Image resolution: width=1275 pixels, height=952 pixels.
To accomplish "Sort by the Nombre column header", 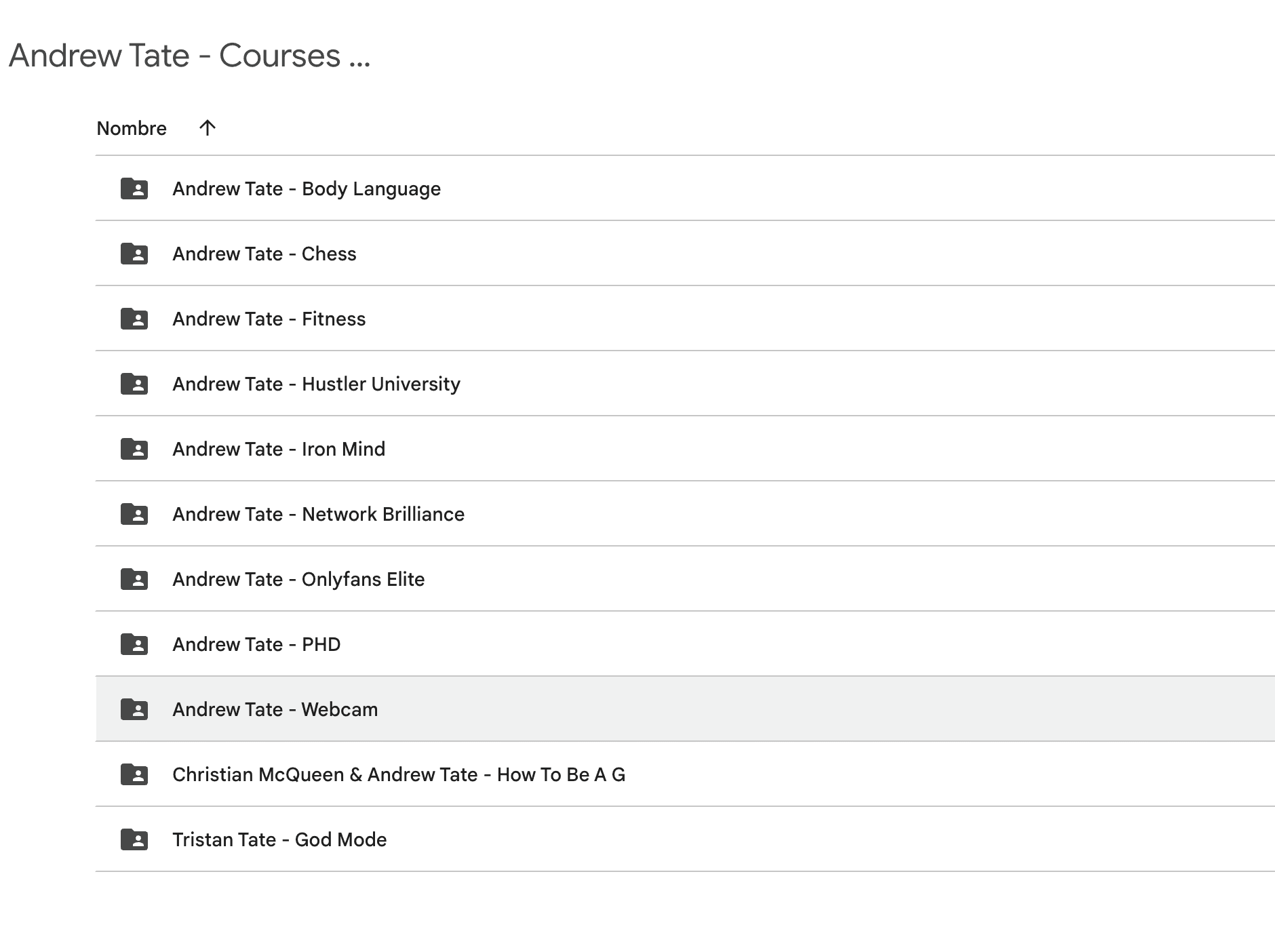I will click(132, 128).
